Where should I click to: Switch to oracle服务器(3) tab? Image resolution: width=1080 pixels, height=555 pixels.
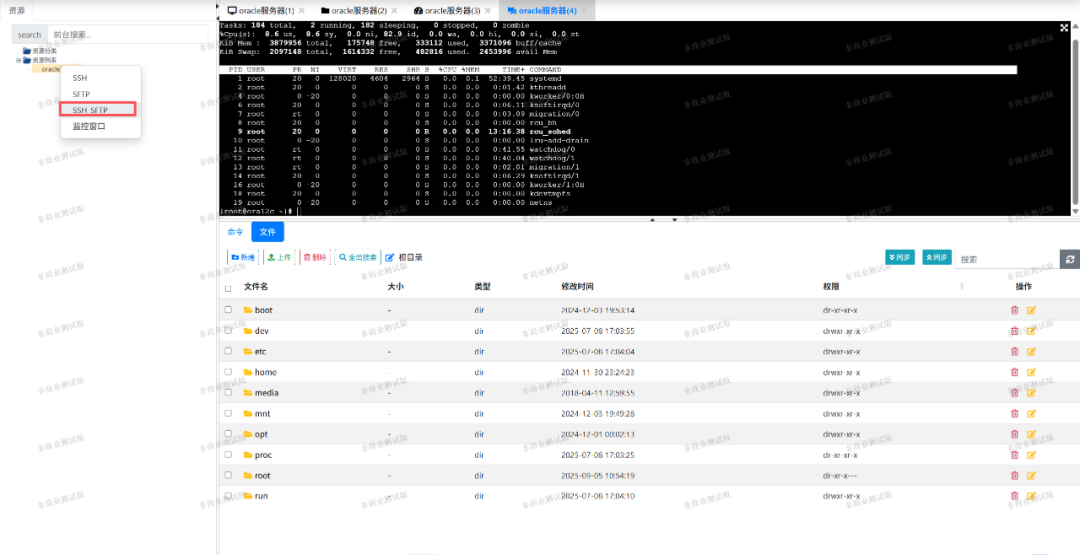(452, 10)
